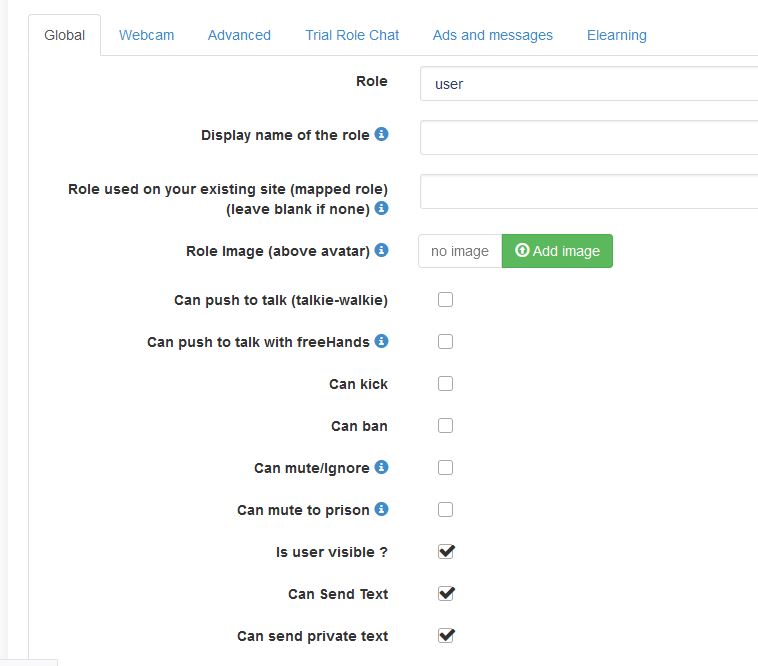This screenshot has width=758, height=666.
Task: Uncheck Can send private text
Action: click(446, 635)
